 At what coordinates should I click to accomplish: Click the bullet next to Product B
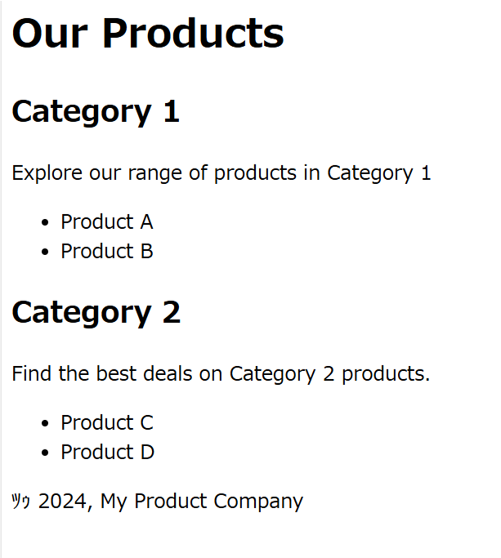44,252
